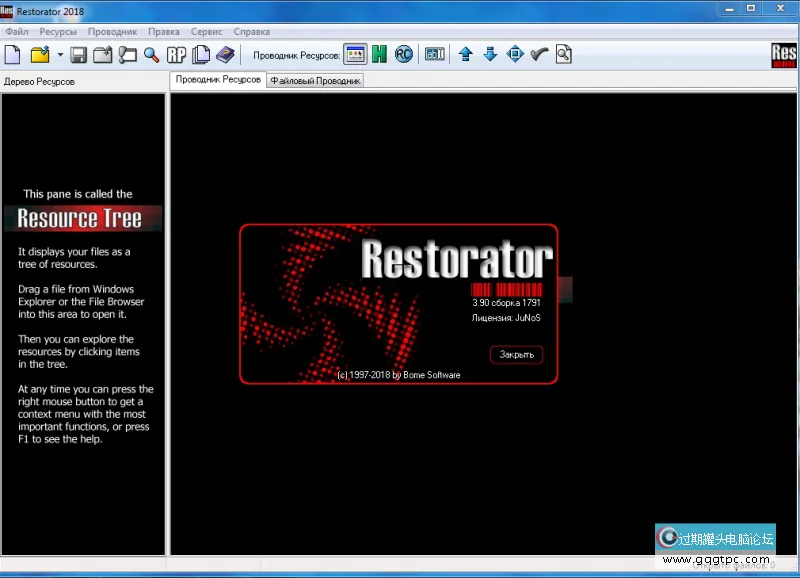Switch to Файловый Проводник tab
Image resolution: width=800 pixels, height=578 pixels.
[315, 81]
